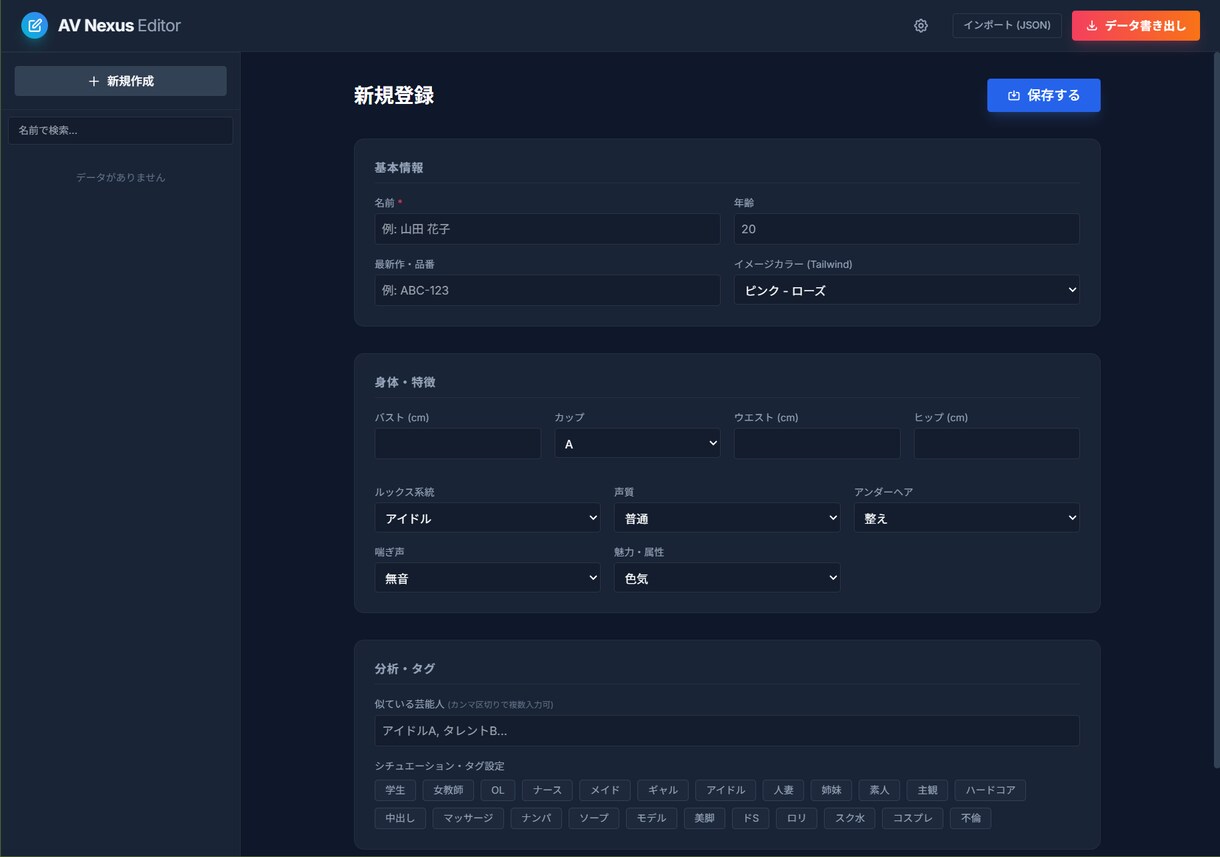Toggle the コスプレ tag chip
This screenshot has height=857, width=1220.
point(912,818)
